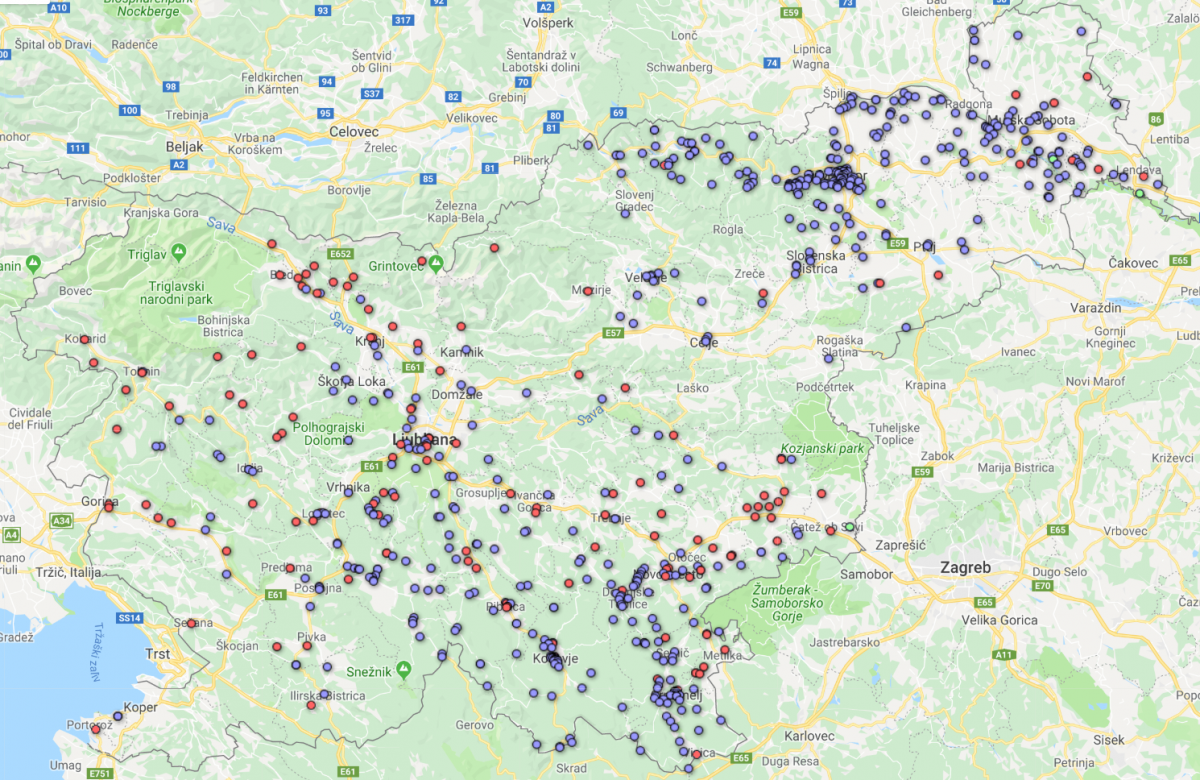Select the red marker on Portorož

(x=96, y=729)
